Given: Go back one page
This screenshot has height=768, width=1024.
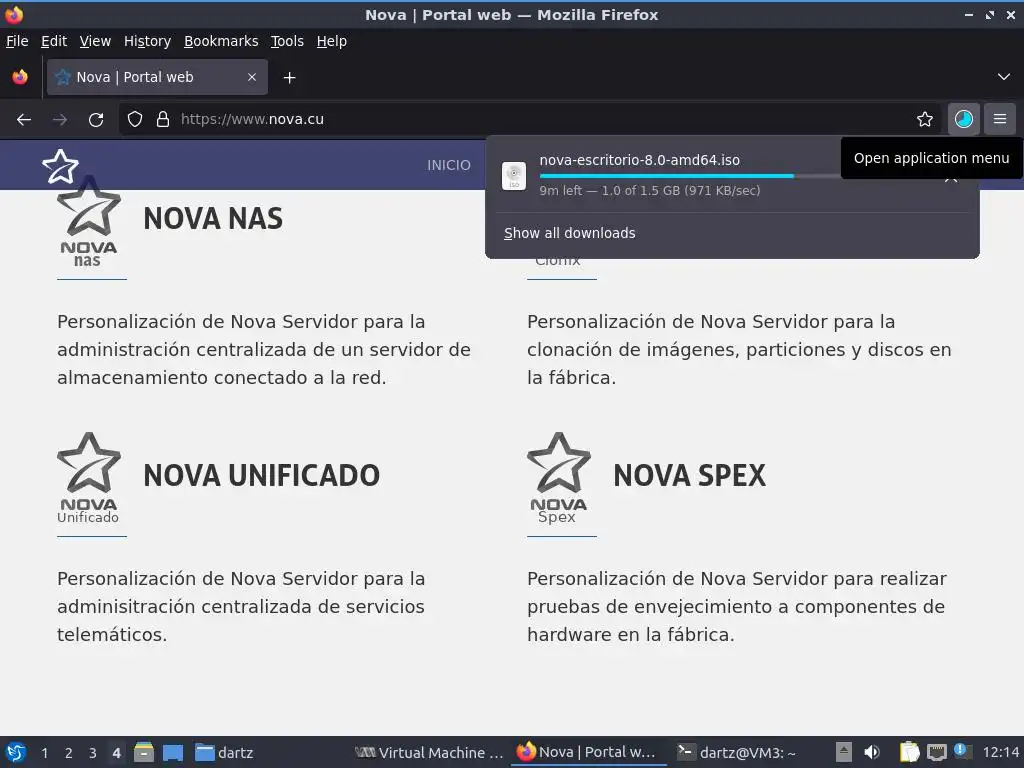Looking at the screenshot, I should click(24, 120).
